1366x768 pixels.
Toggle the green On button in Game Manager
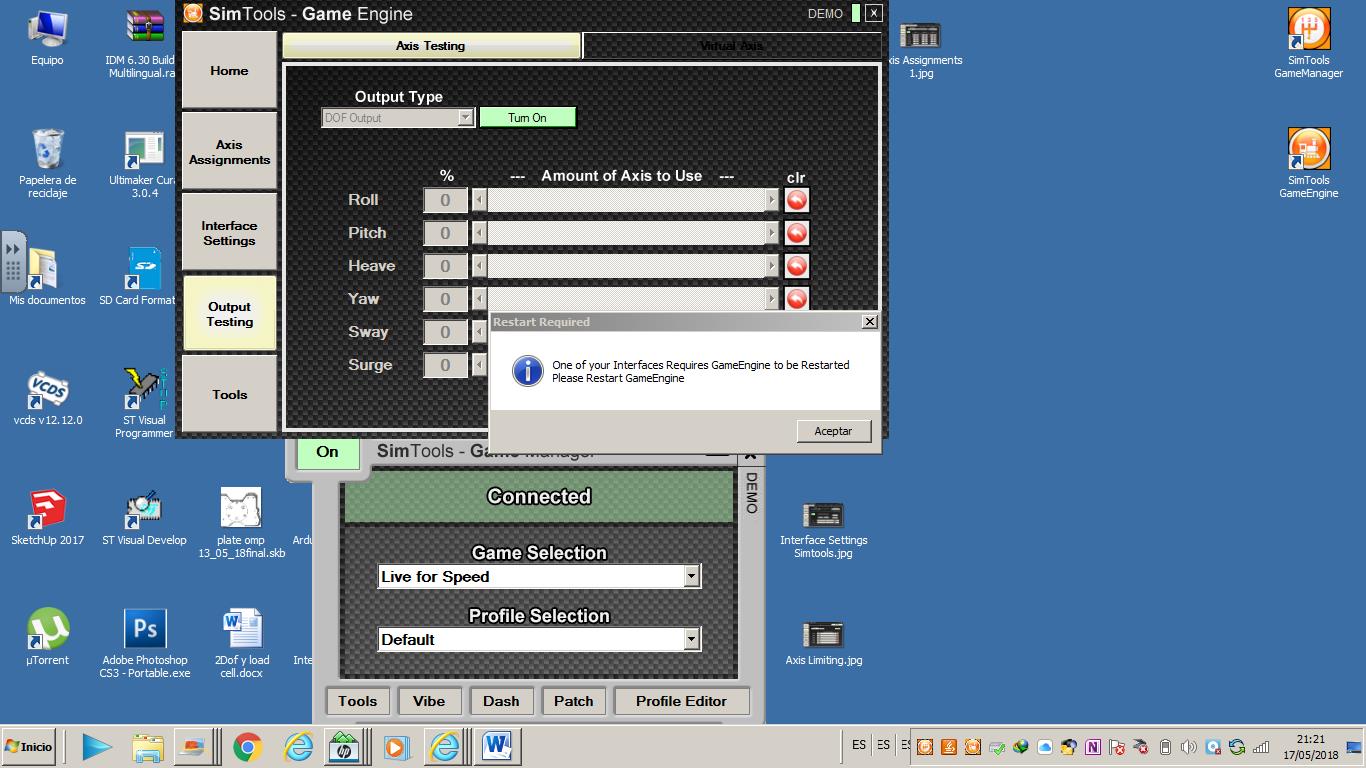point(327,452)
